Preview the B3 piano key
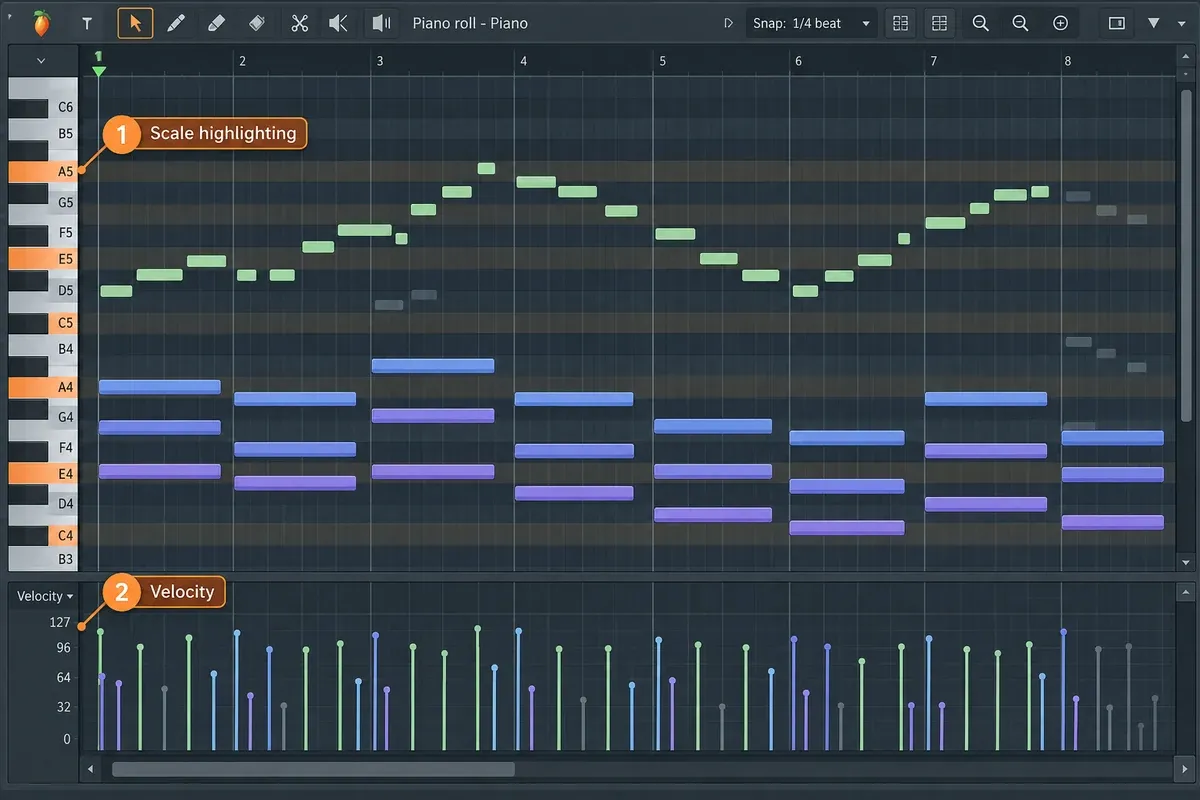This screenshot has height=800, width=1200. tap(43, 559)
